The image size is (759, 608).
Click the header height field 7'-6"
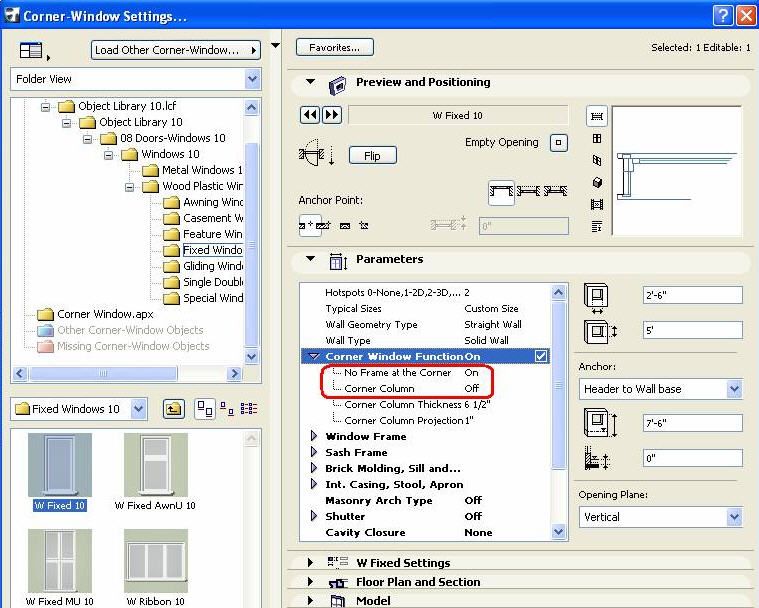coord(693,423)
